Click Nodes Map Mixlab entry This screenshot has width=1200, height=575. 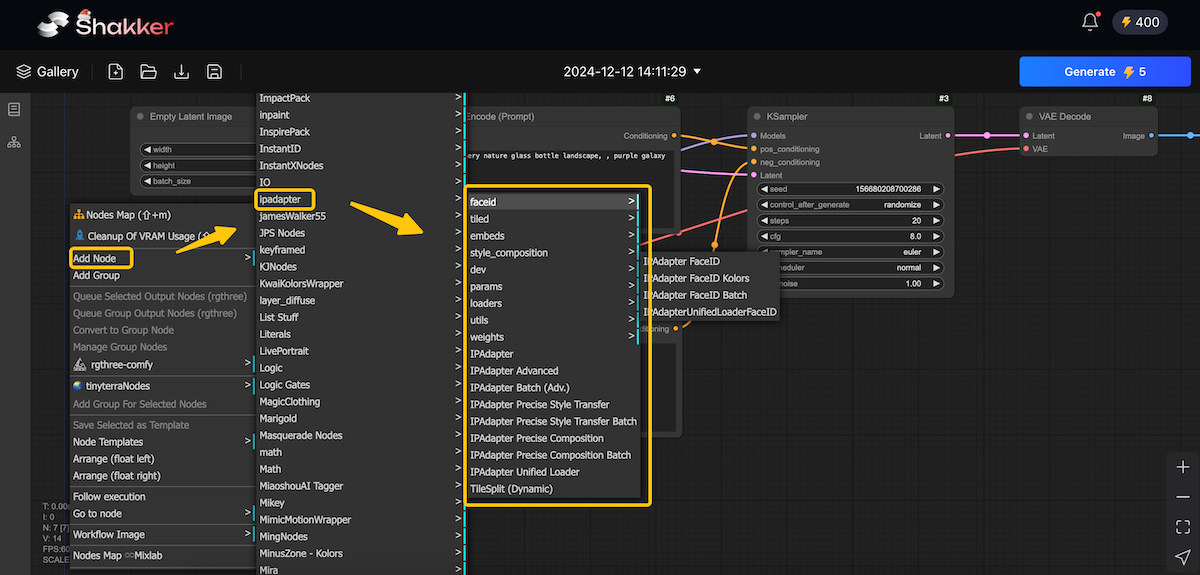[162, 556]
